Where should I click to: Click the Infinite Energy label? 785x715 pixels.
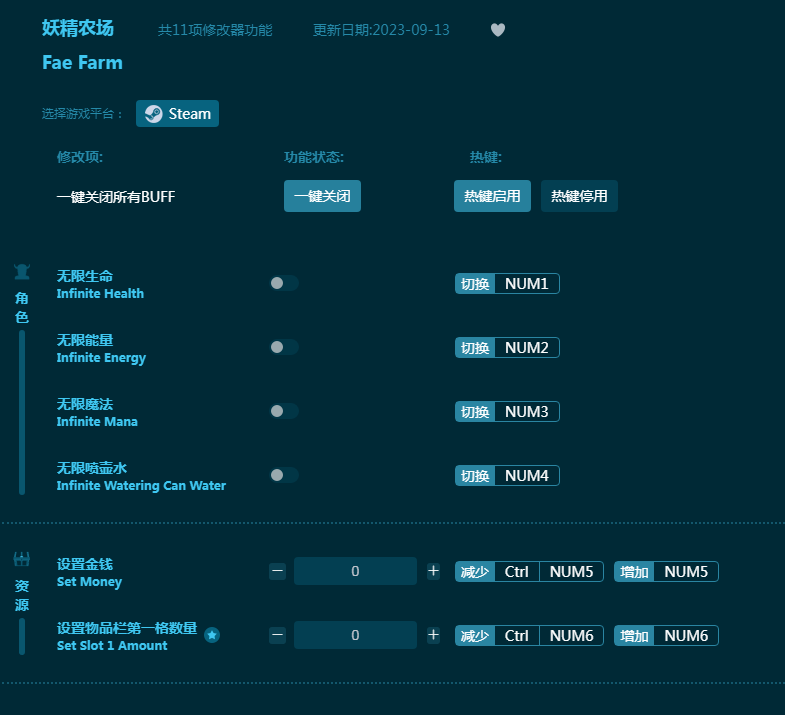tap(101, 358)
